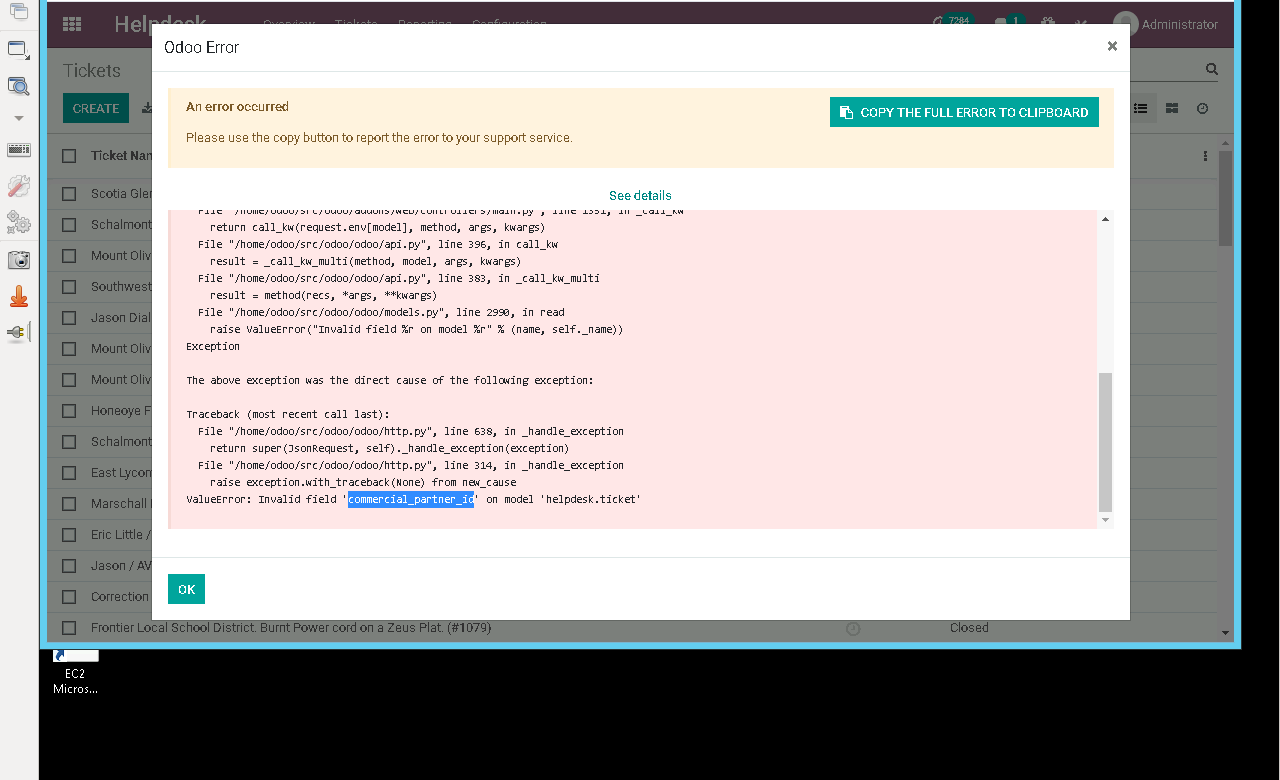Click traceback scrollbar up arrow
The image size is (1280, 780).
(1105, 219)
